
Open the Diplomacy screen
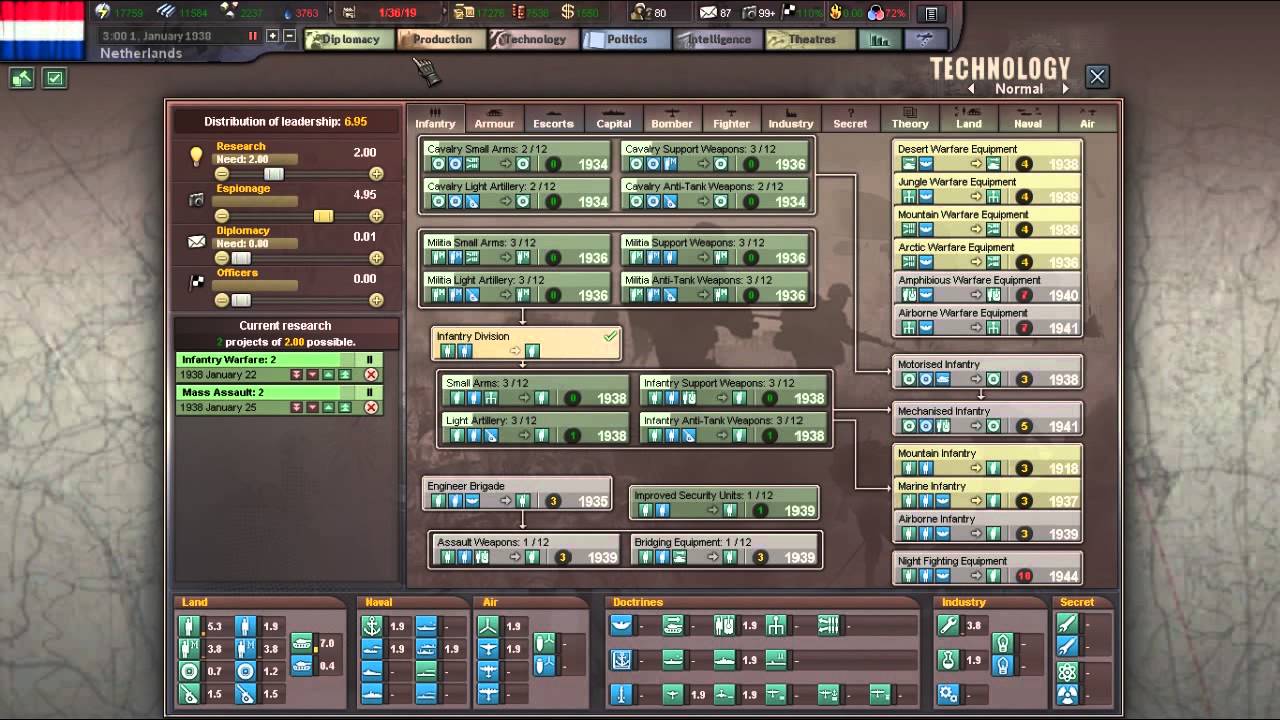[347, 40]
